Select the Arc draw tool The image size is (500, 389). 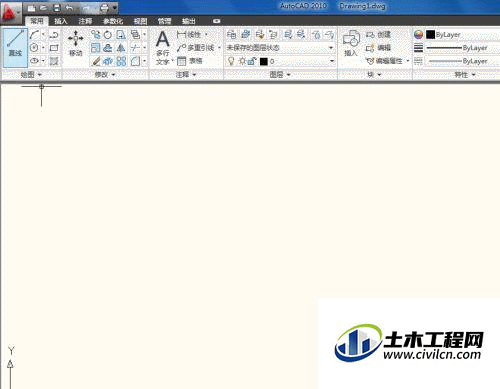tap(35, 34)
